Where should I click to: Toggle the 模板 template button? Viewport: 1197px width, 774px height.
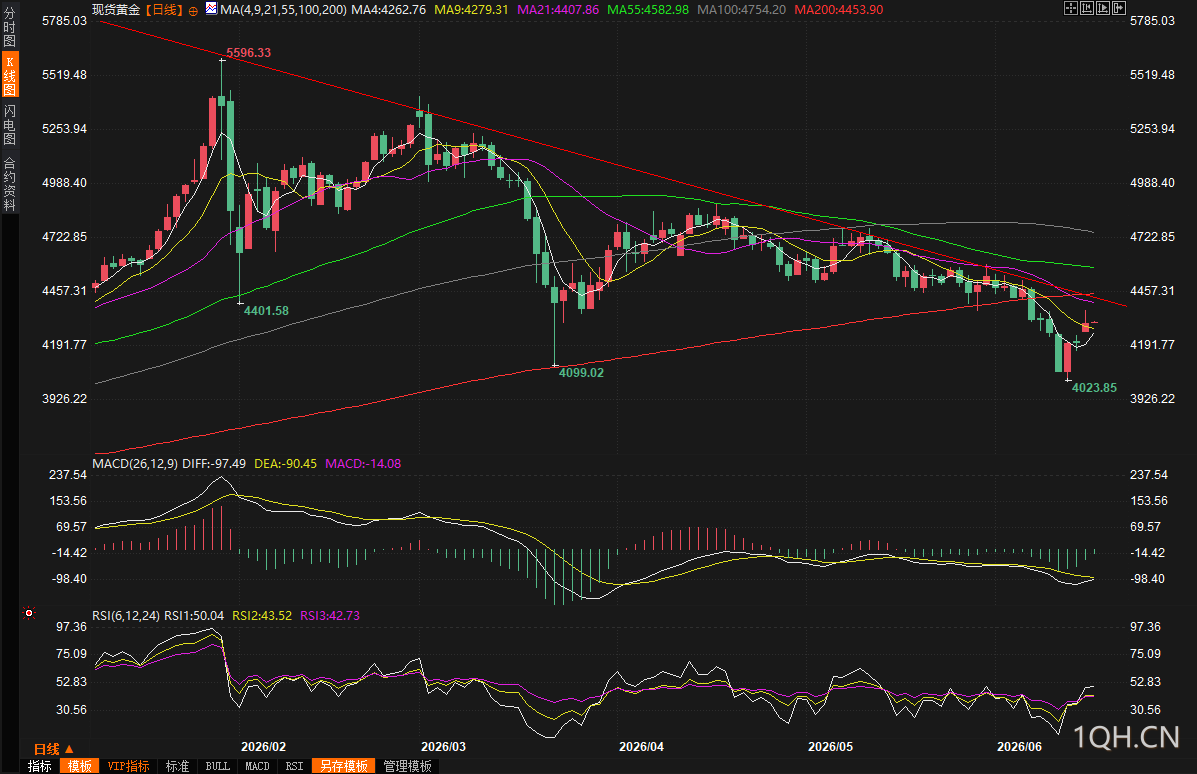(x=79, y=766)
